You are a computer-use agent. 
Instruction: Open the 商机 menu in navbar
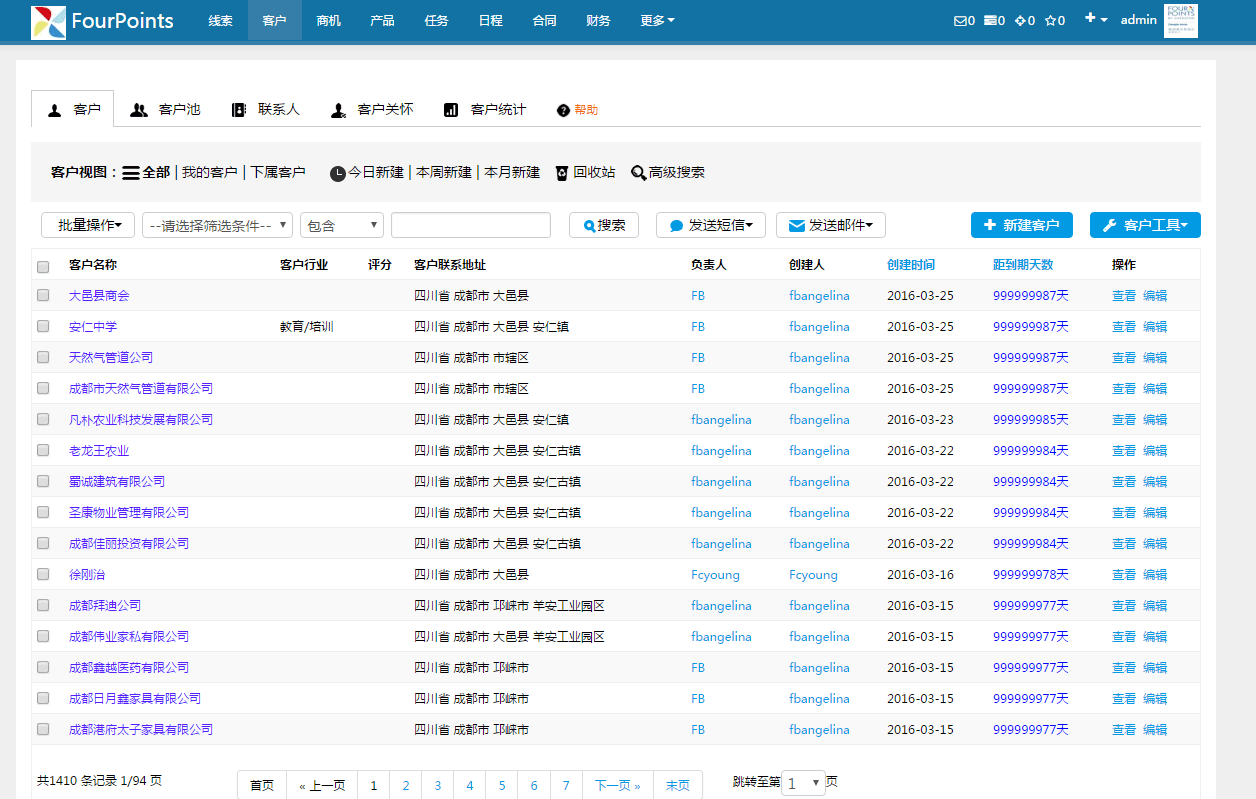click(x=328, y=20)
